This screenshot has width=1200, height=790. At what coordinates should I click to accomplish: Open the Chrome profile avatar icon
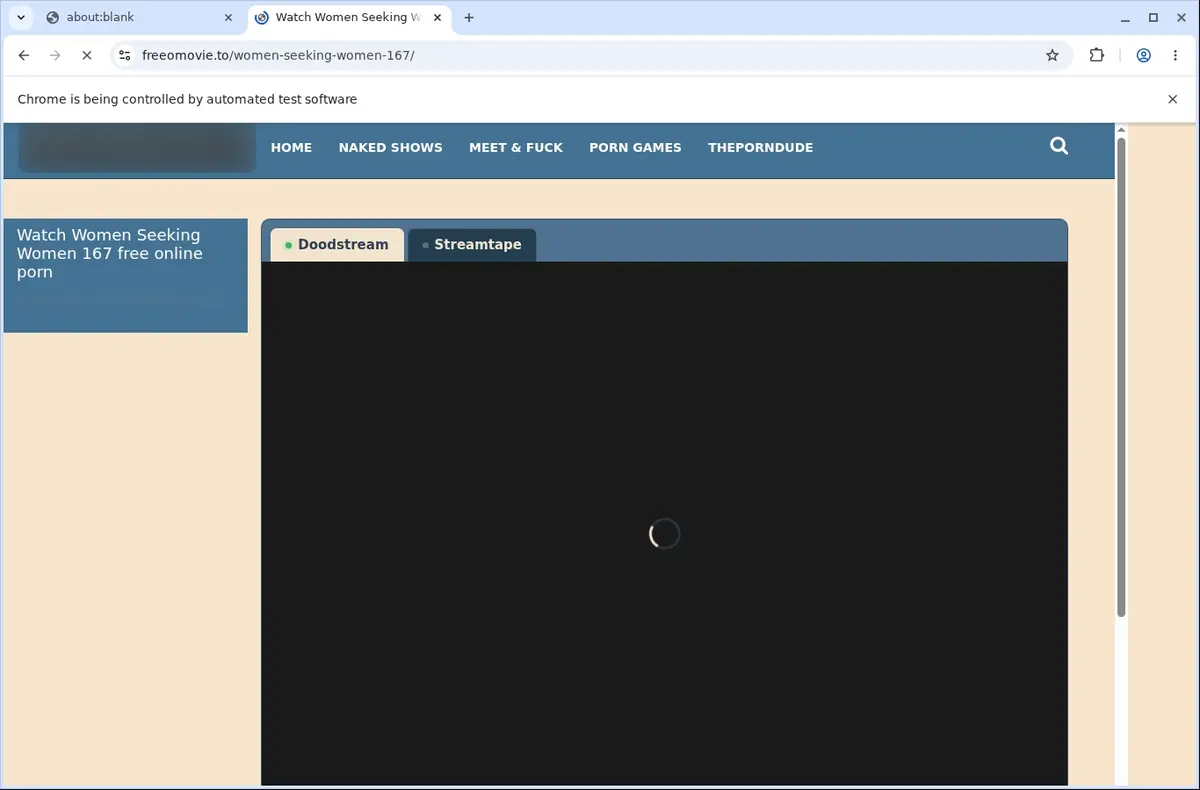click(1143, 56)
